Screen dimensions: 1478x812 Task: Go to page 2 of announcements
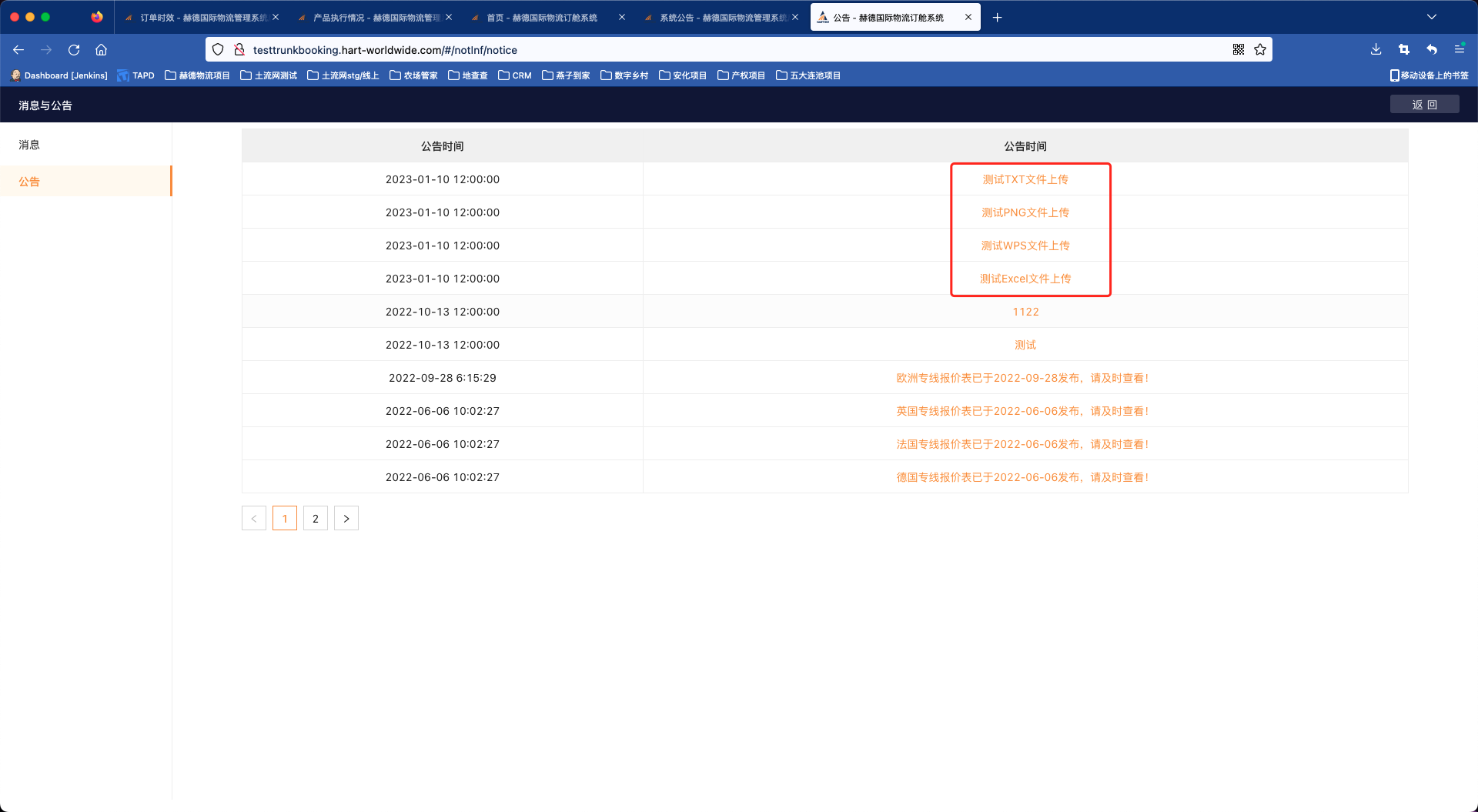pyautogui.click(x=316, y=519)
